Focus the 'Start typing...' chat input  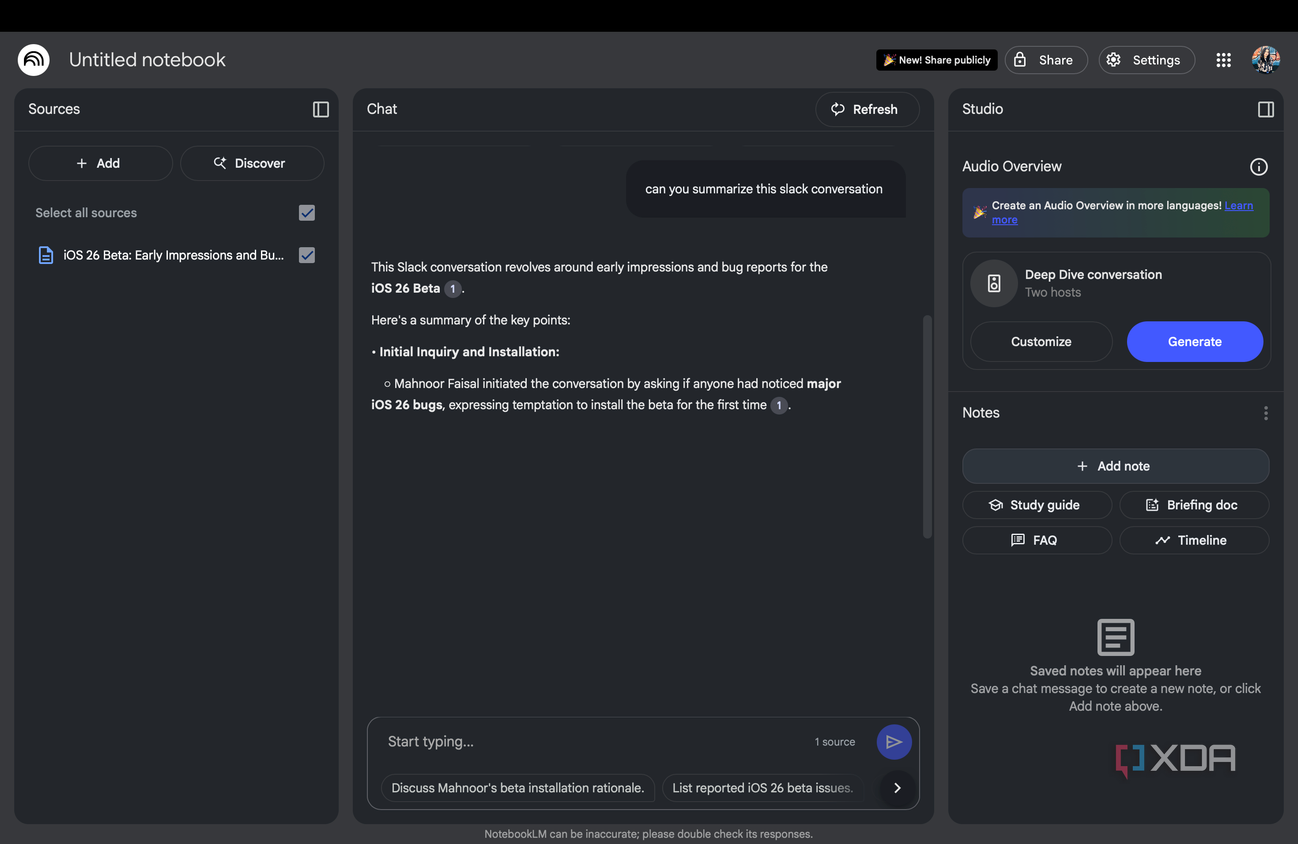595,742
